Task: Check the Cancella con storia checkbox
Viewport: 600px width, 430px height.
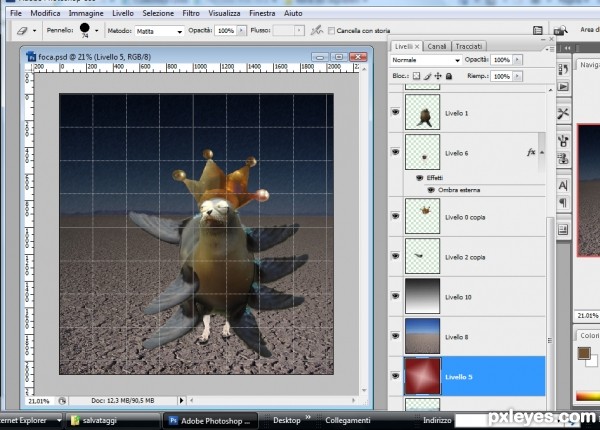Action: 331,31
